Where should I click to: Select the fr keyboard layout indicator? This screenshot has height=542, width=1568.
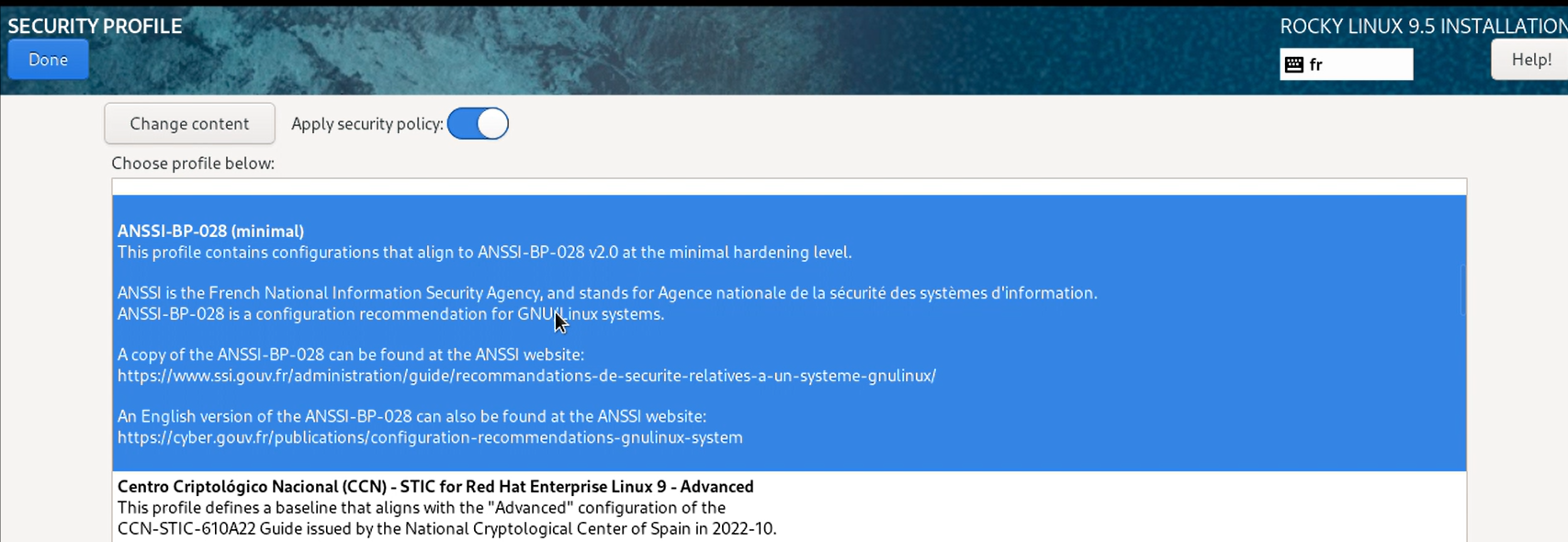pos(1346,64)
